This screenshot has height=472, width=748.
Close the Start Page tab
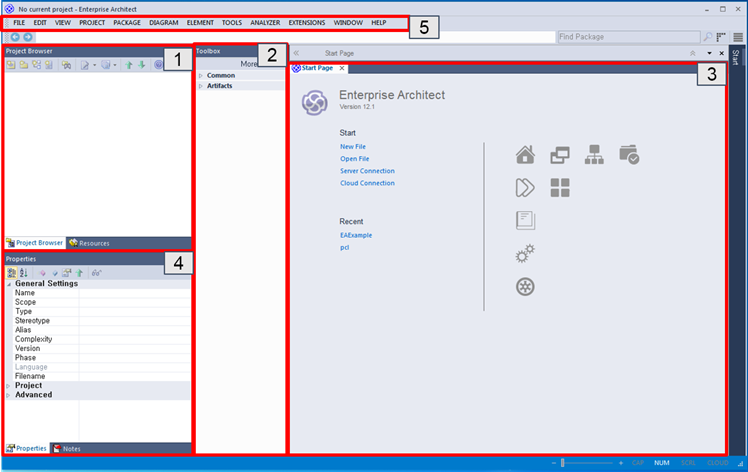342,68
